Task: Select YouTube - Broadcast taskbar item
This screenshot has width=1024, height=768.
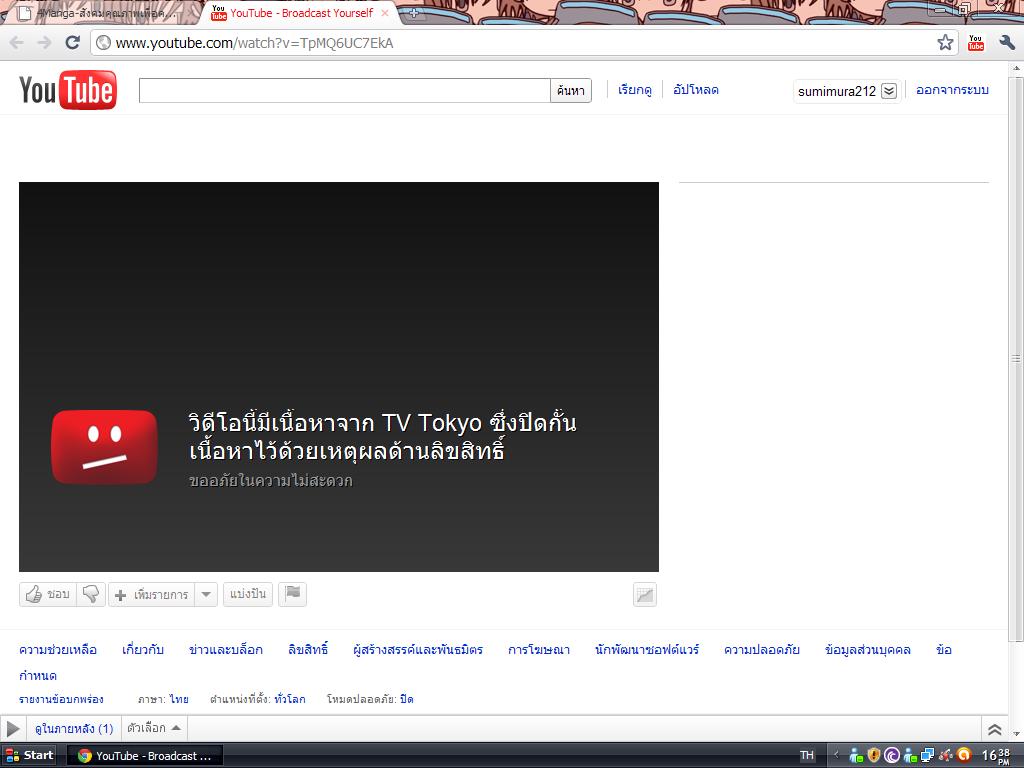Action: [x=145, y=756]
